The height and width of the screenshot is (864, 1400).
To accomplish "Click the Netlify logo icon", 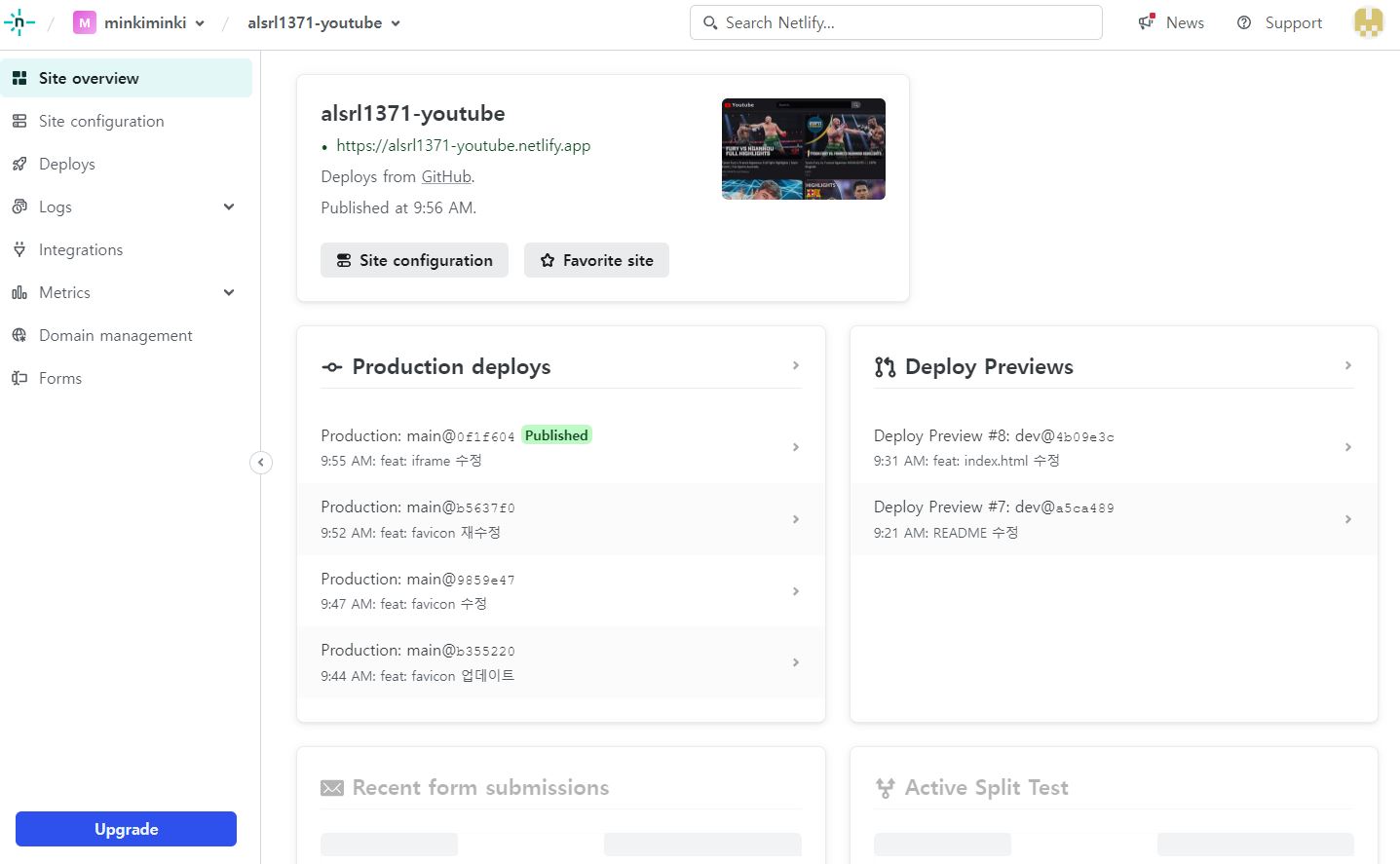I will coord(19,22).
